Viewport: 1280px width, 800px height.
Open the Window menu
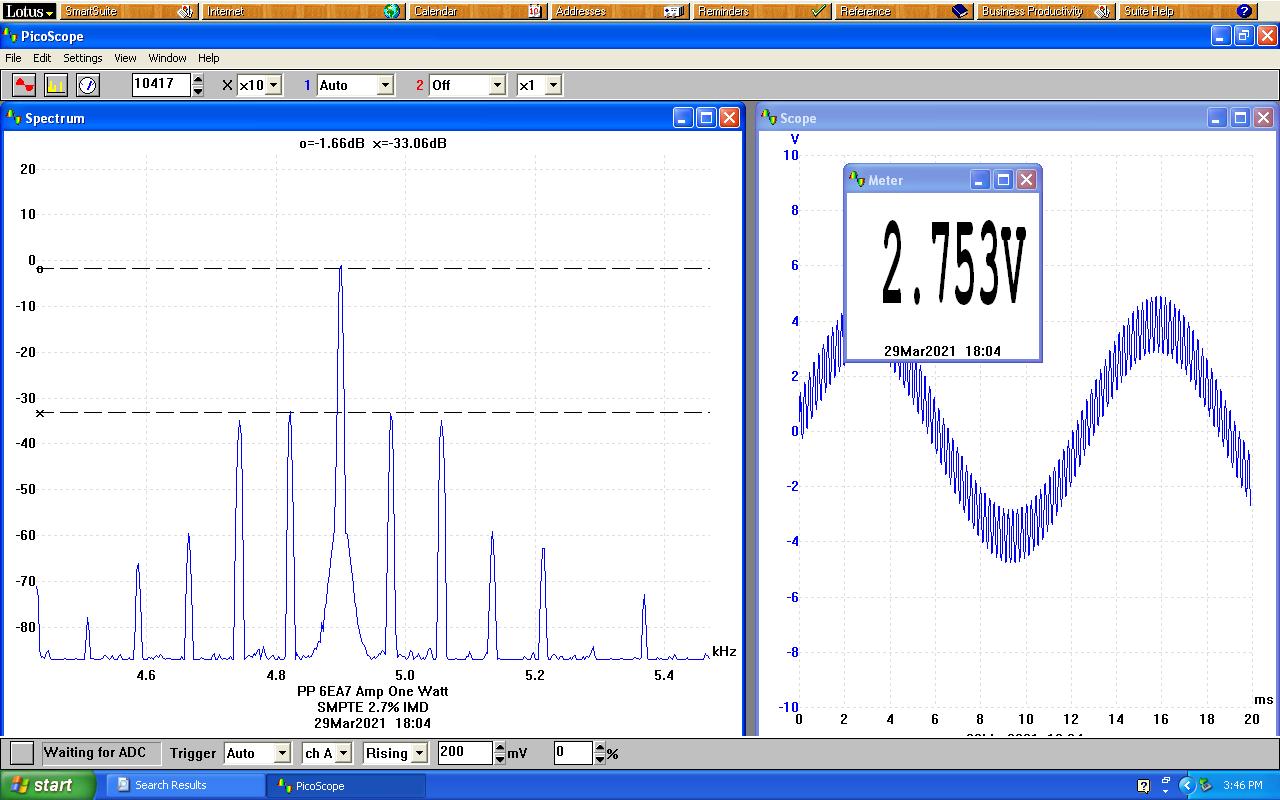(168, 58)
